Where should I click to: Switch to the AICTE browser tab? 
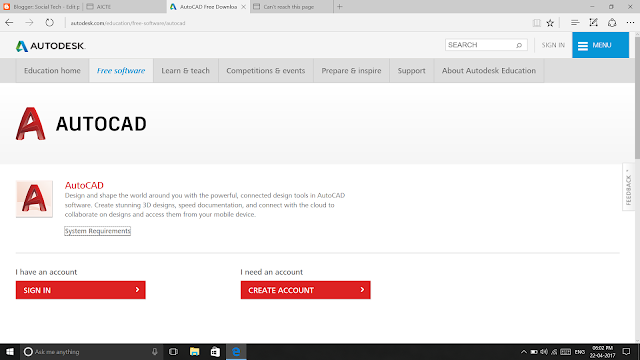tap(124, 7)
